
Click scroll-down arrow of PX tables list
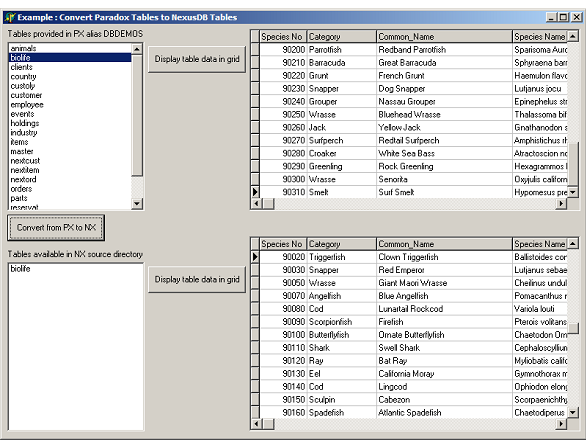tap(137, 204)
